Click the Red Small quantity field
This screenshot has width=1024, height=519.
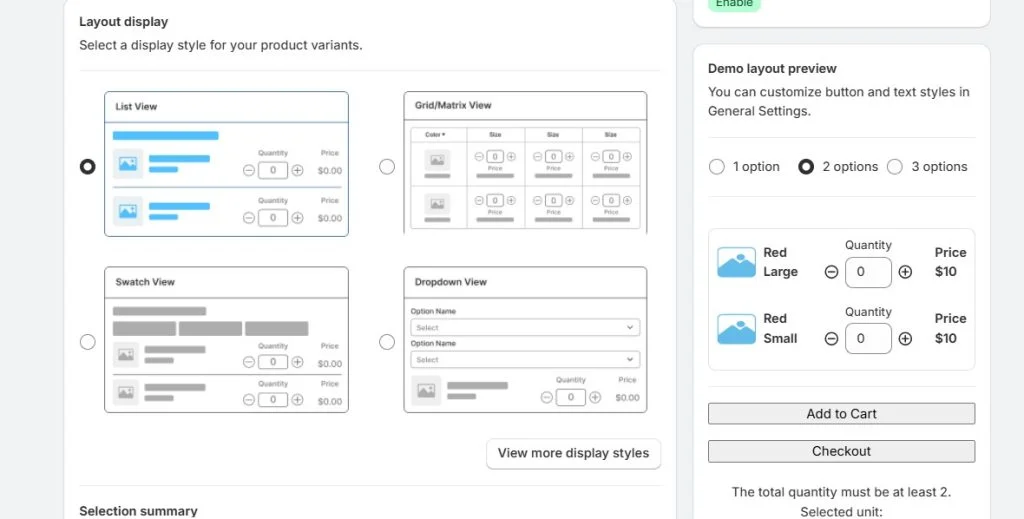point(868,338)
